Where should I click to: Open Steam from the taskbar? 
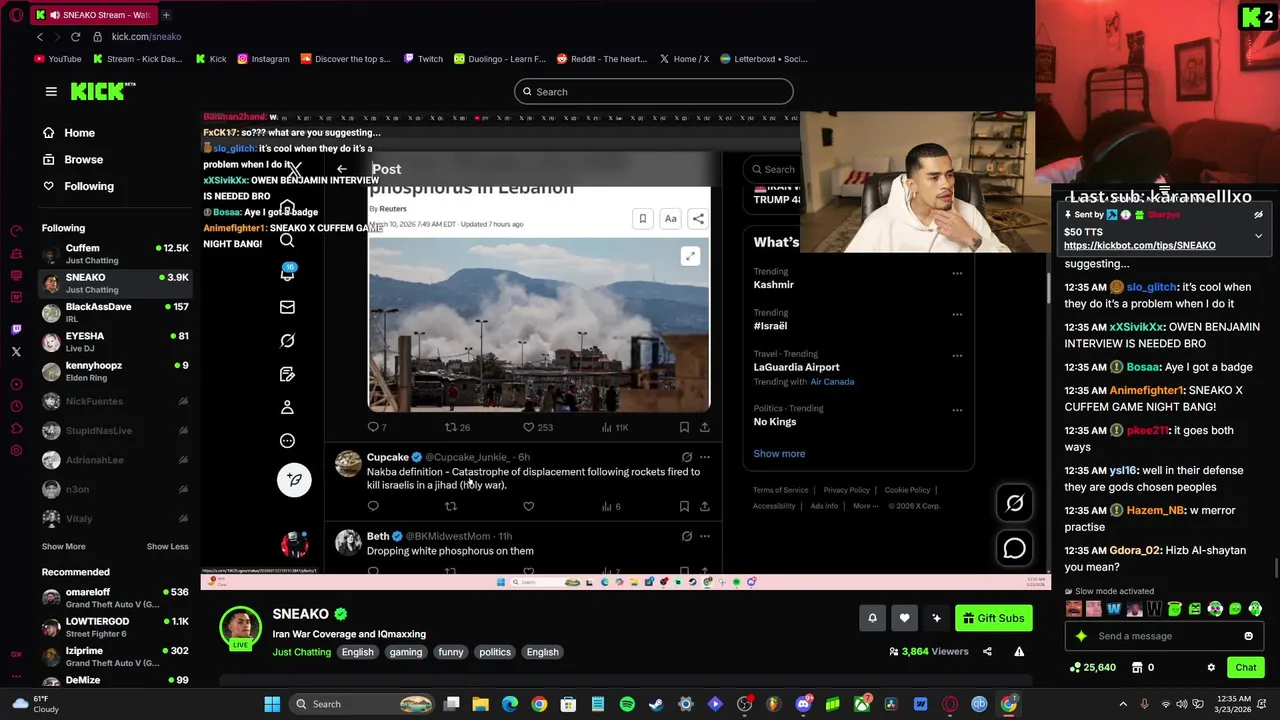[x=656, y=704]
